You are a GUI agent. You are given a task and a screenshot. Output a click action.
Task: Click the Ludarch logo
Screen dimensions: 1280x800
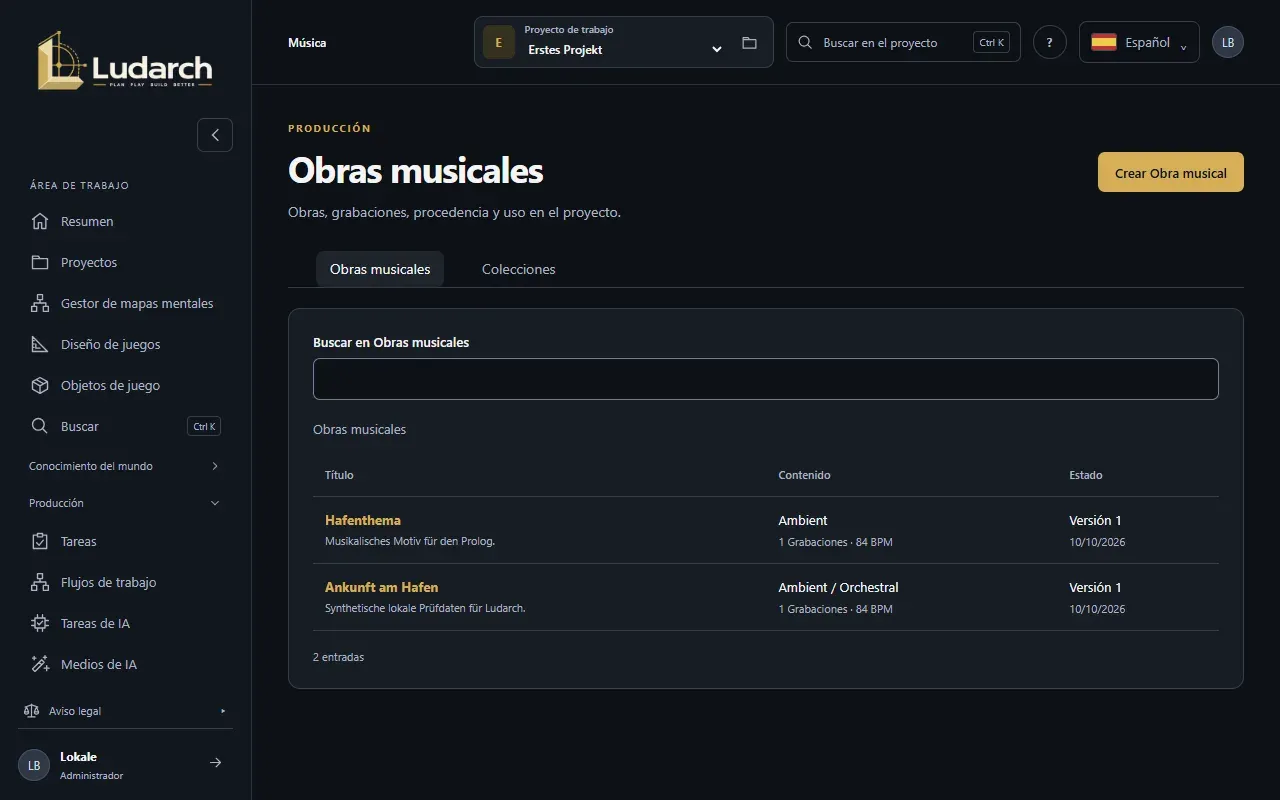click(125, 61)
